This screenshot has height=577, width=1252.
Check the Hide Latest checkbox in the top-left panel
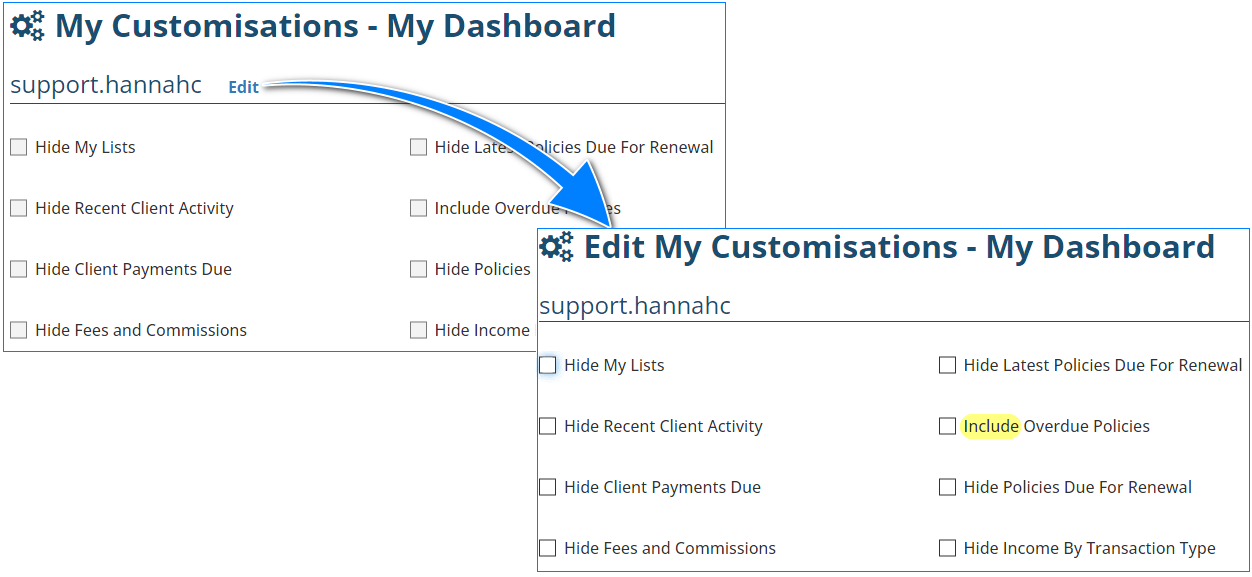coord(419,148)
